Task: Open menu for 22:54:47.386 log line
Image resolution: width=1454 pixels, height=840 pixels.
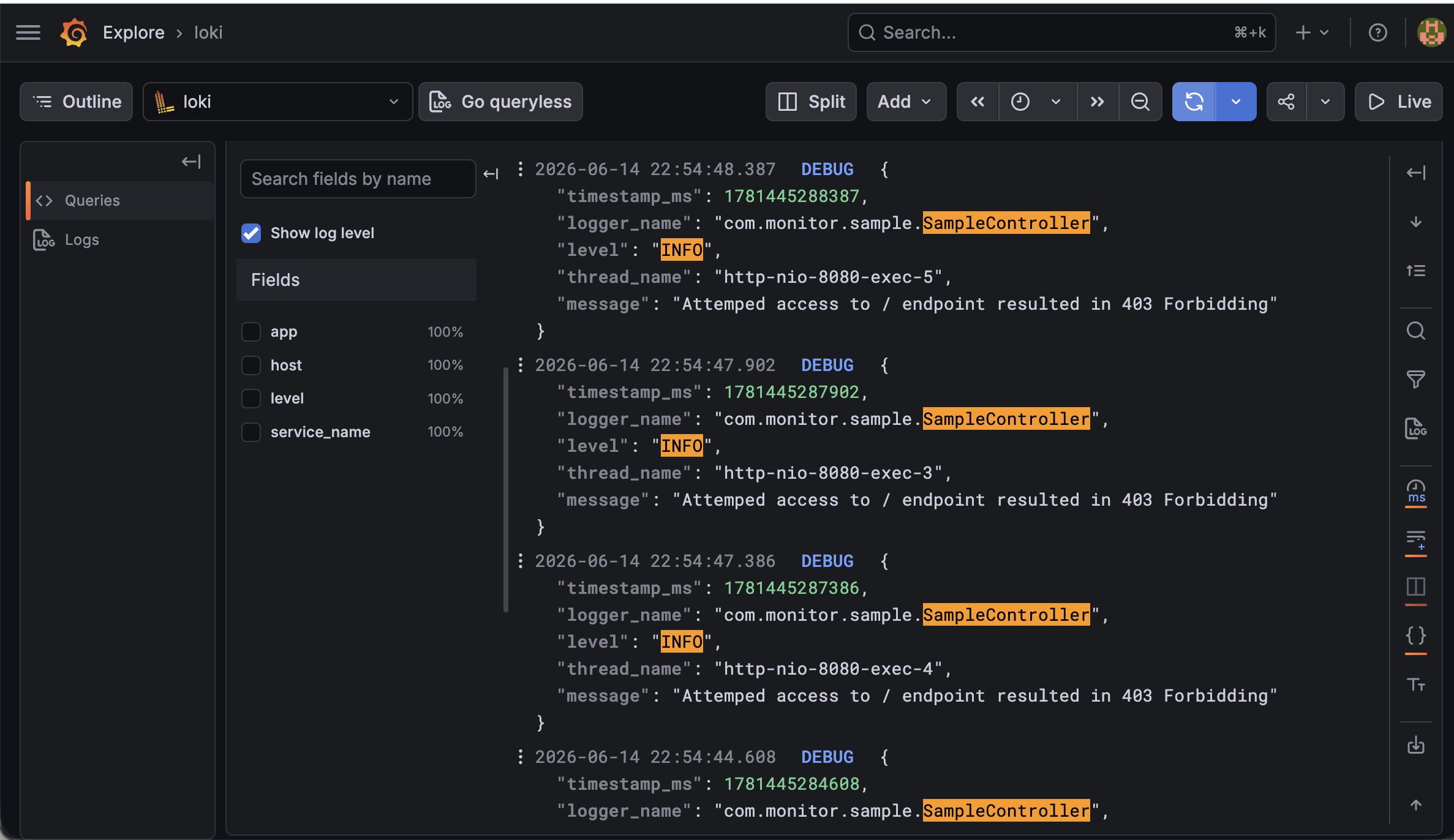Action: (x=520, y=561)
